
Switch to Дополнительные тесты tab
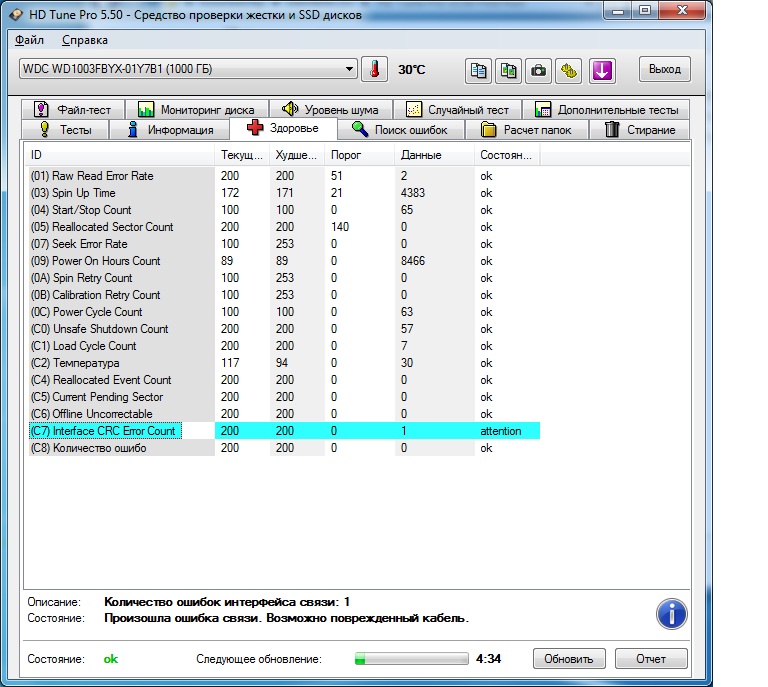click(606, 109)
